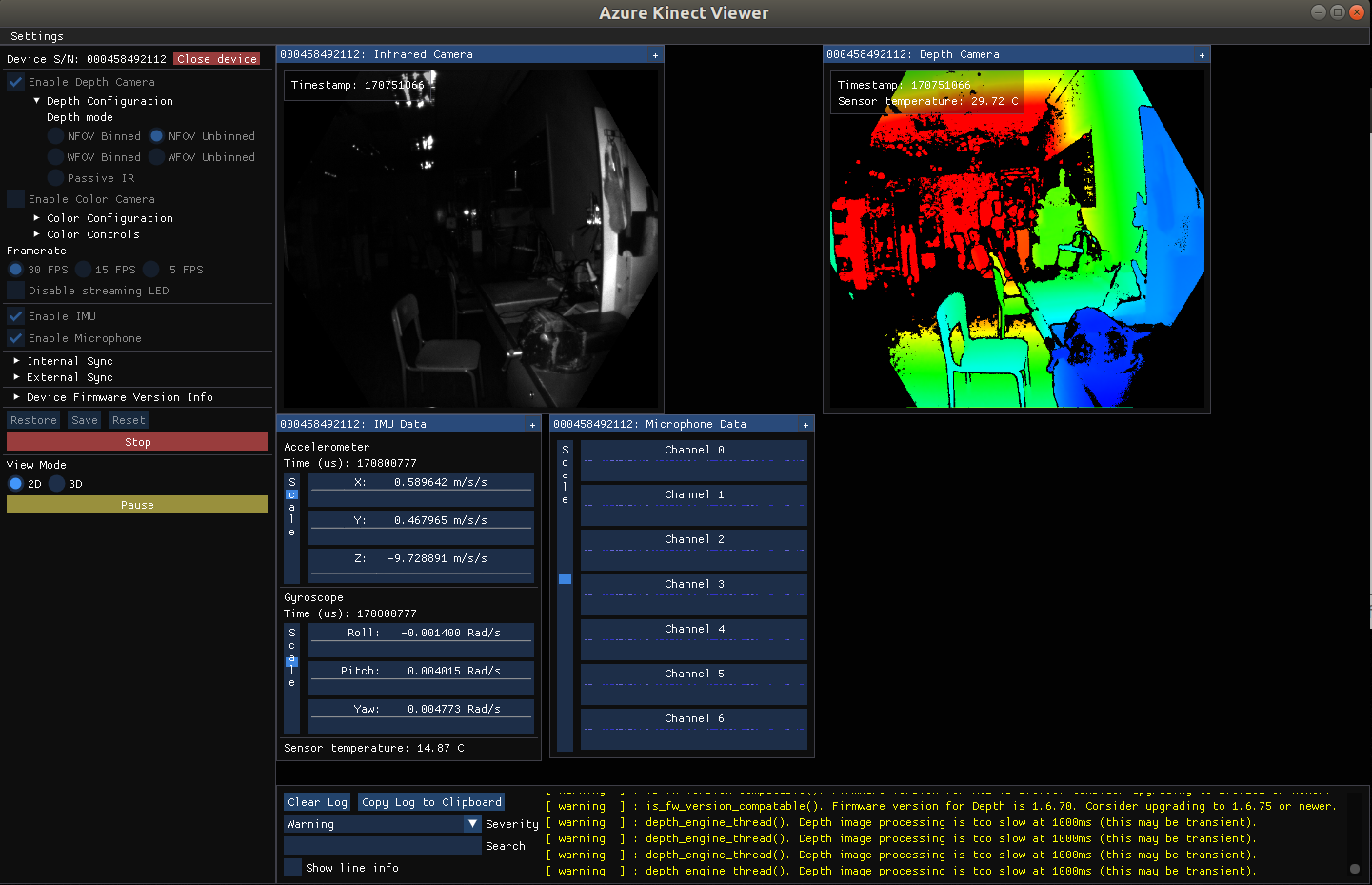Select the 3D view mode radio button
The width and height of the screenshot is (1372, 885).
[57, 484]
